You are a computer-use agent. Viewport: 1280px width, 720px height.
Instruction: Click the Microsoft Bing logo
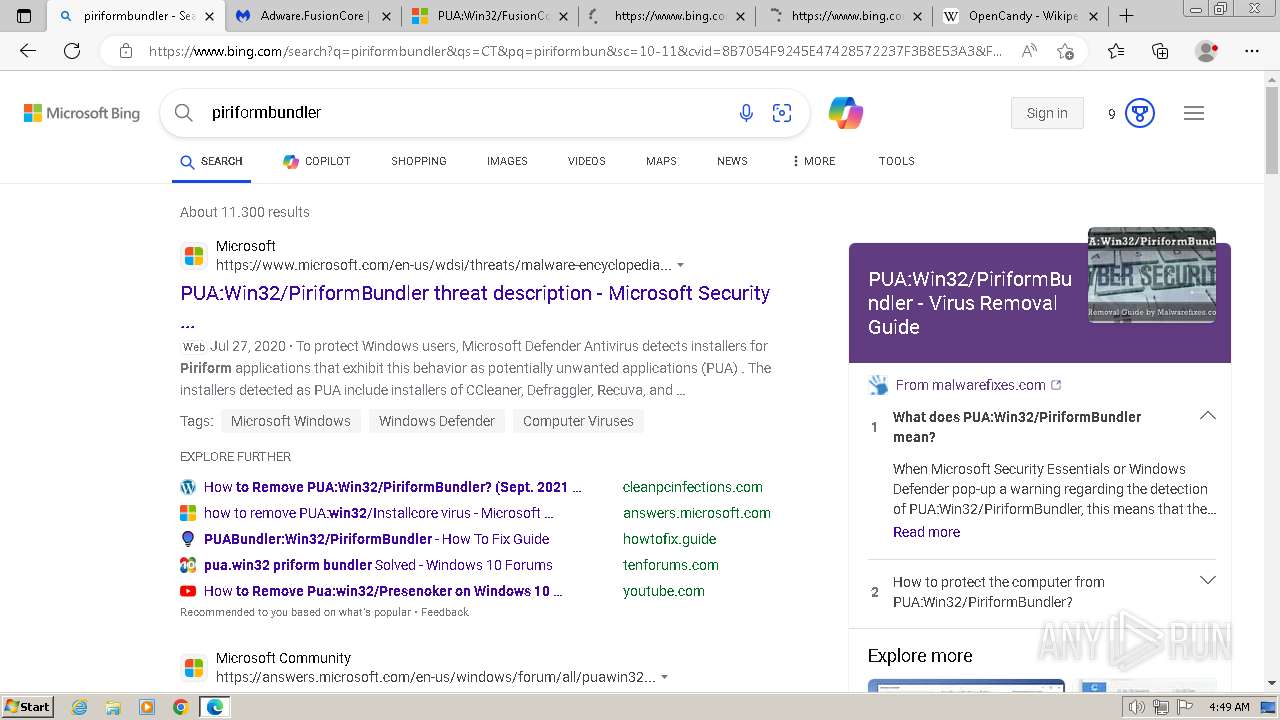tap(82, 113)
